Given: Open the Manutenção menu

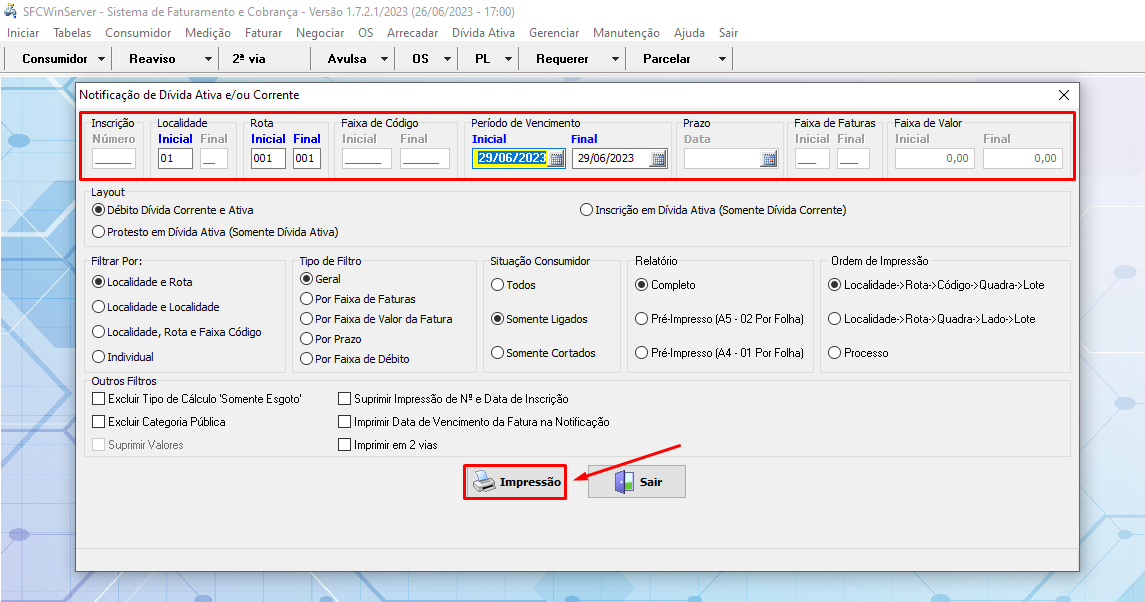Looking at the screenshot, I should pos(626,33).
